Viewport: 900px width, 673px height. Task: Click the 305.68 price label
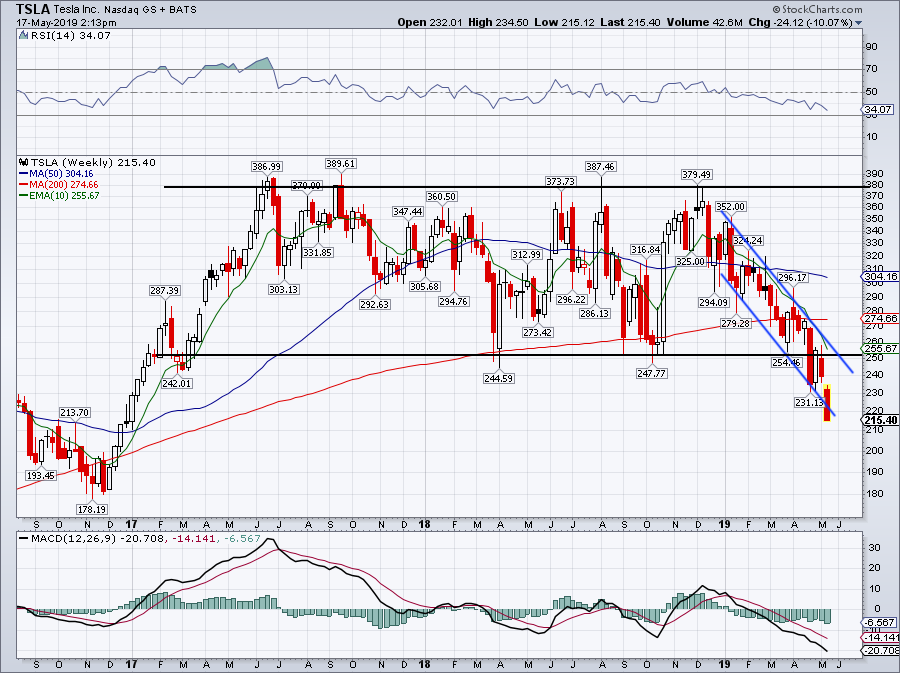coord(424,286)
